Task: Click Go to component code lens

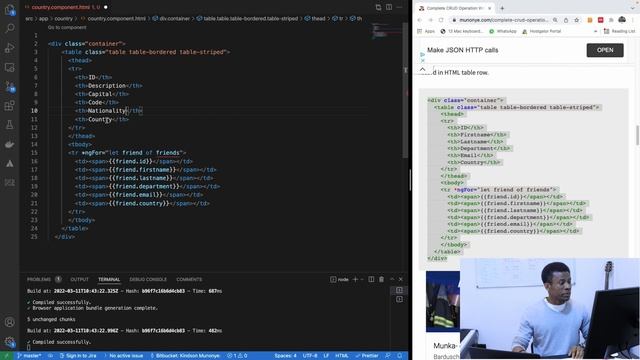Action: tap(67, 27)
